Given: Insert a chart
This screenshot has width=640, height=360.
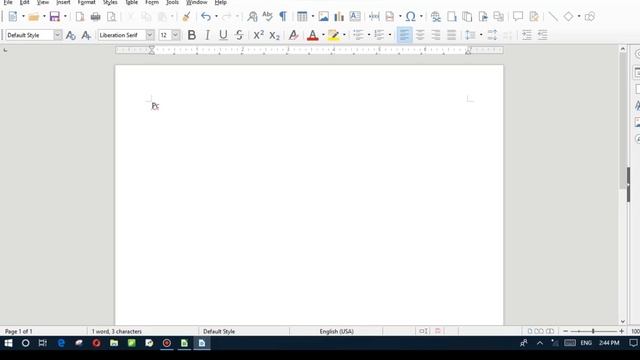Looking at the screenshot, I should point(339,16).
